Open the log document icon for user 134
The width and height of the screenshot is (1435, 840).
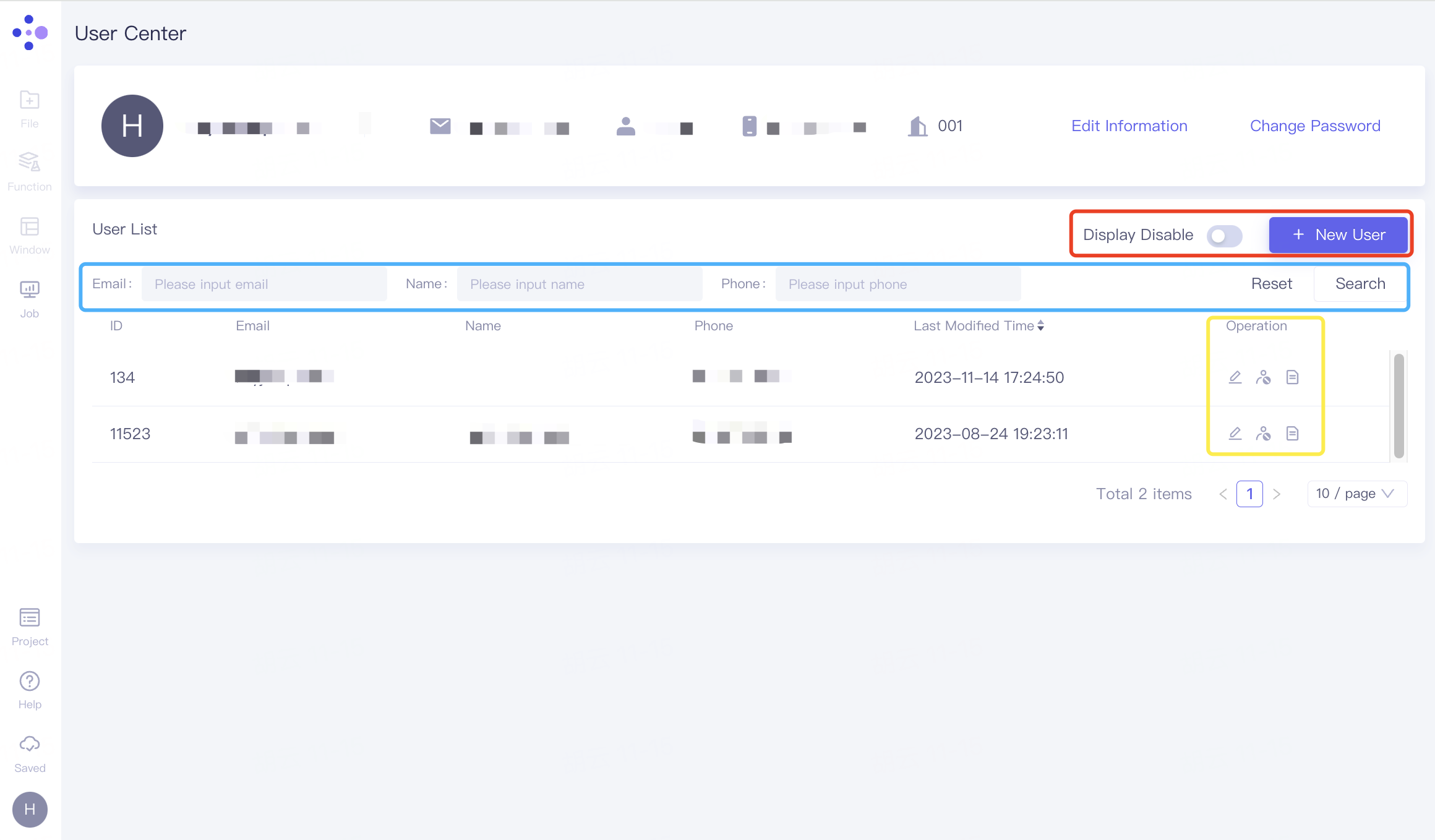point(1292,377)
